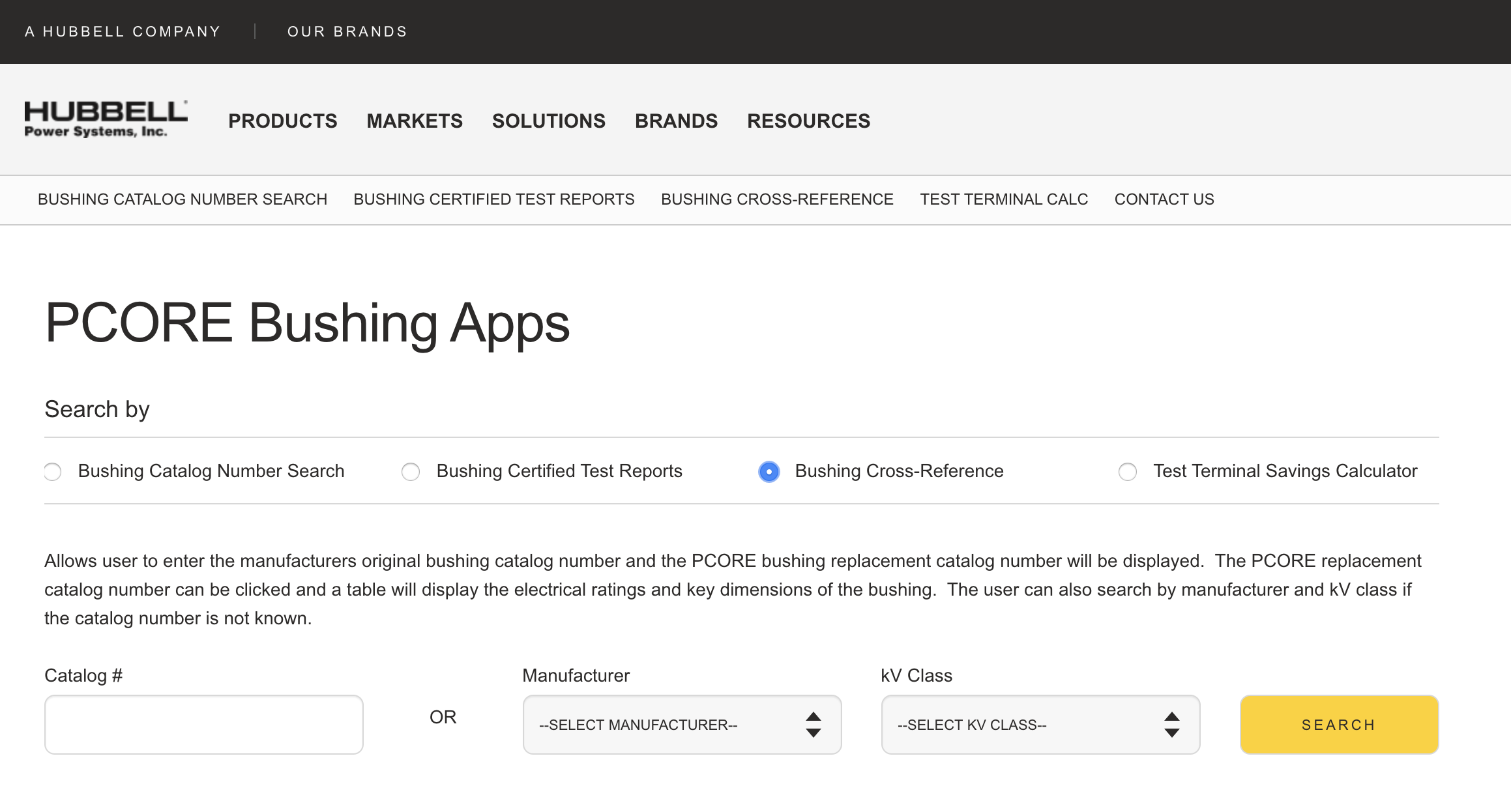The height and width of the screenshot is (812, 1511).
Task: Click the Hubbell Power Systems logo
Action: 106,119
